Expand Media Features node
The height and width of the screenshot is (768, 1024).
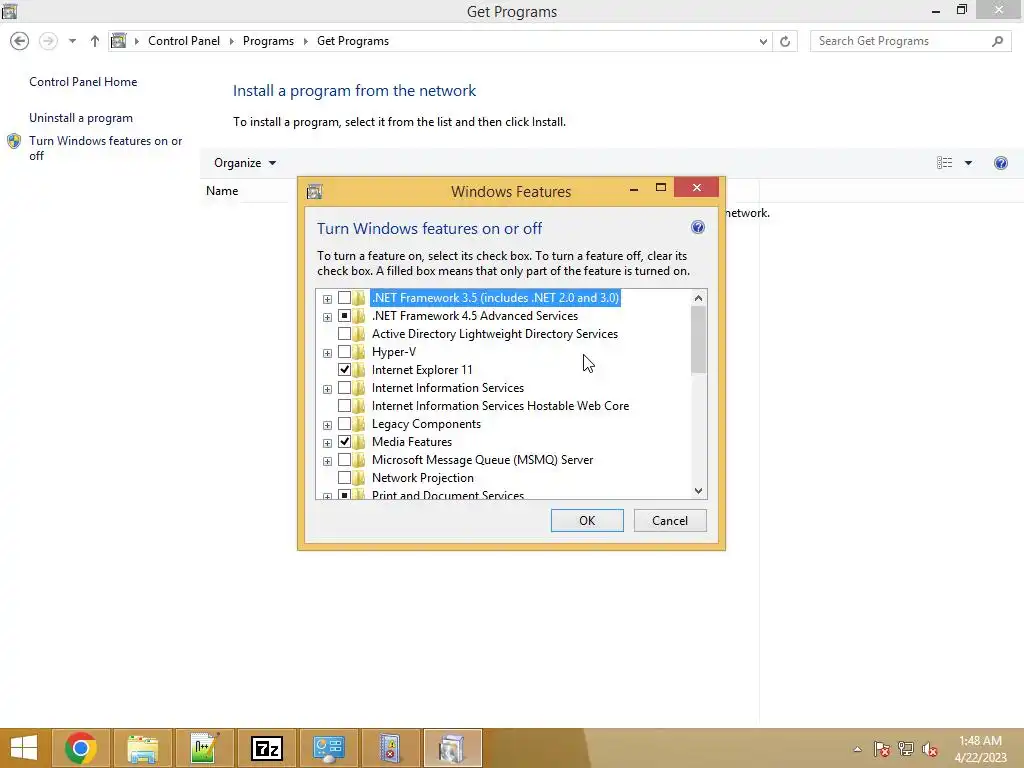(x=327, y=443)
